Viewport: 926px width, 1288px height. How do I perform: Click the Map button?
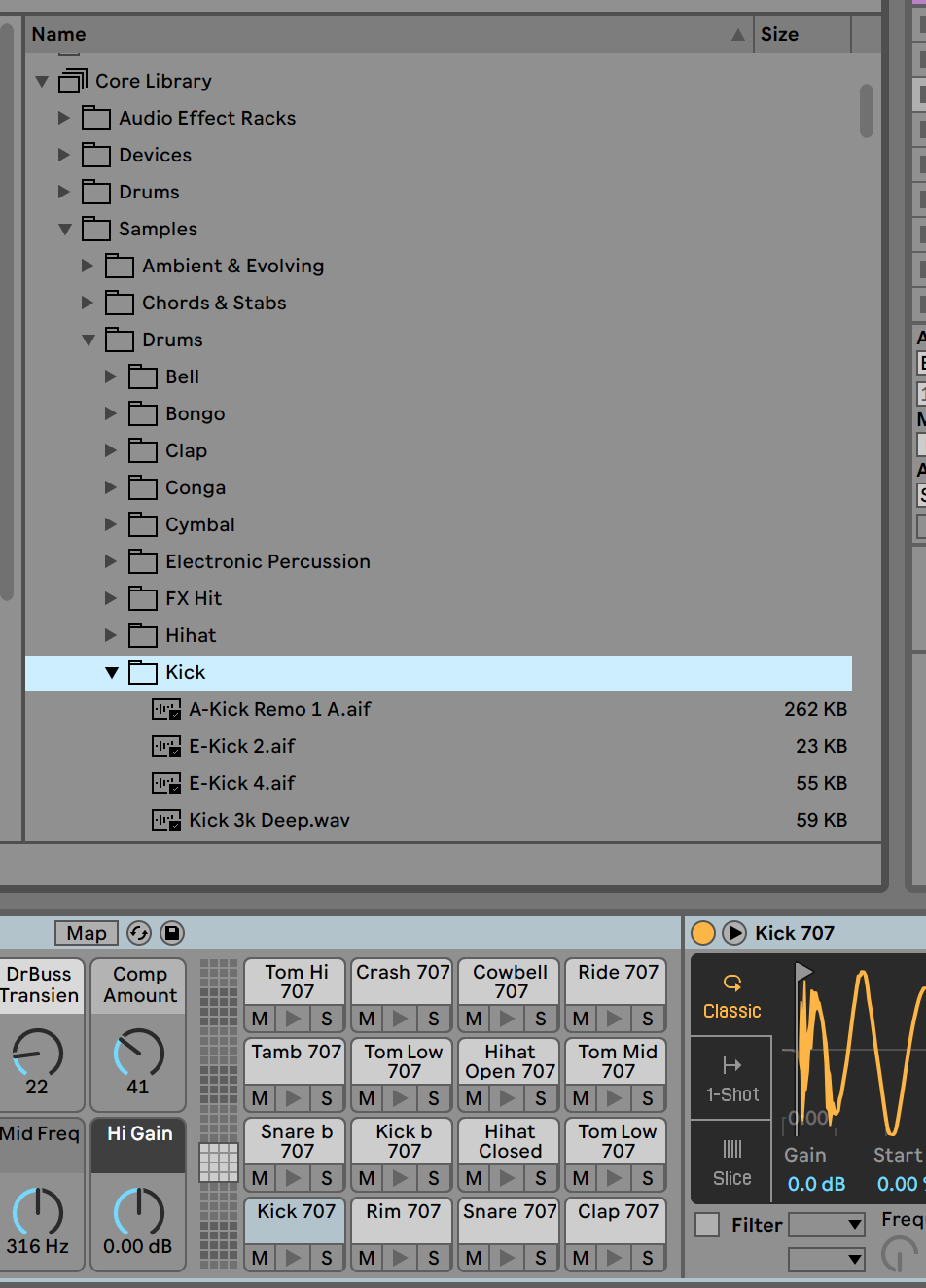[x=87, y=933]
